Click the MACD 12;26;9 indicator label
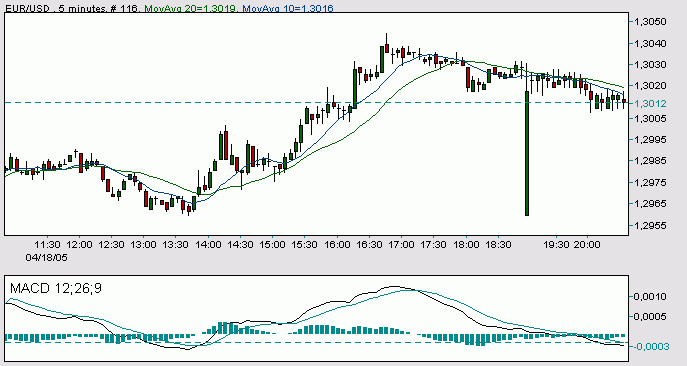687x366 pixels. (x=56, y=288)
